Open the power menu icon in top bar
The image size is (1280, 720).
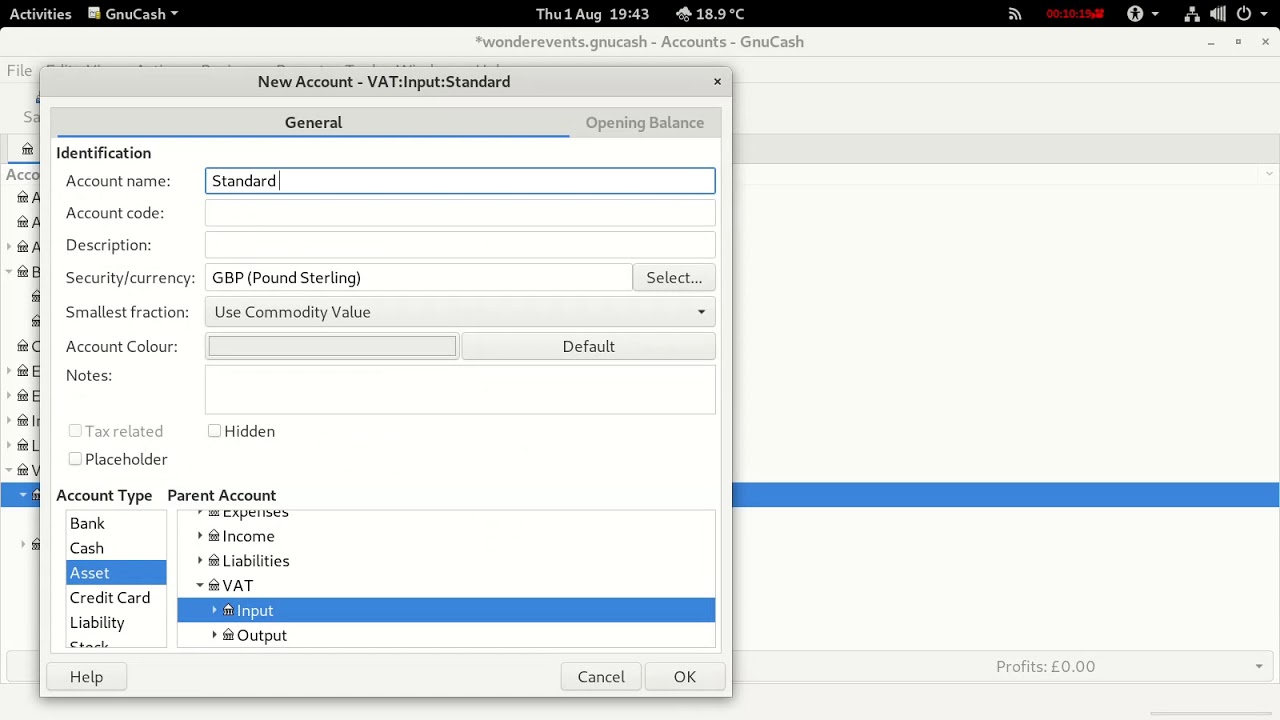click(x=1244, y=14)
